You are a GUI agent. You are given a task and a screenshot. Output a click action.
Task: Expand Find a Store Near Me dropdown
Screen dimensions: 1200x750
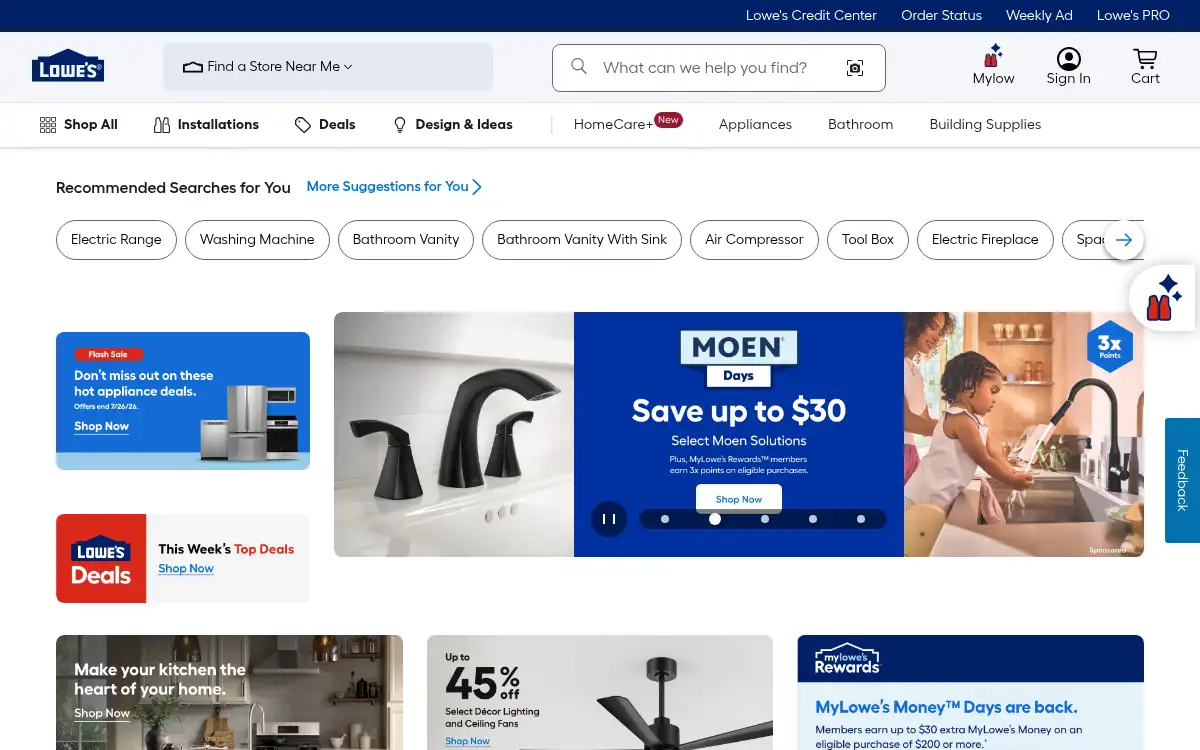328,67
